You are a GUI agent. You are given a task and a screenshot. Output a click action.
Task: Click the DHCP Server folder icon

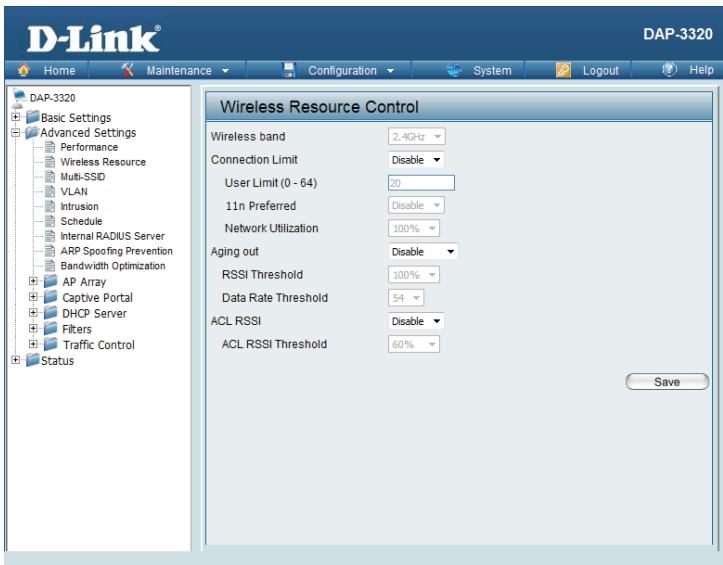pos(51,313)
